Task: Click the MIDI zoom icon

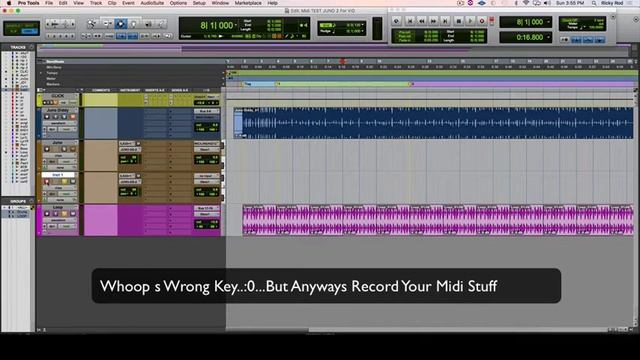Action: [x=65, y=24]
